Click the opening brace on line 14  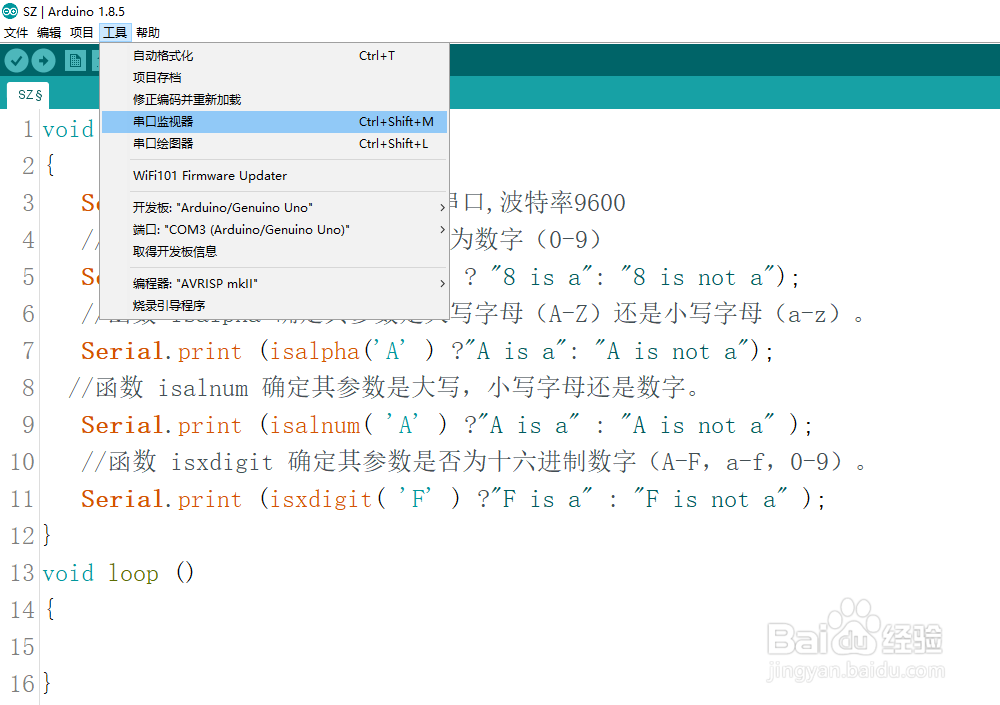50,609
